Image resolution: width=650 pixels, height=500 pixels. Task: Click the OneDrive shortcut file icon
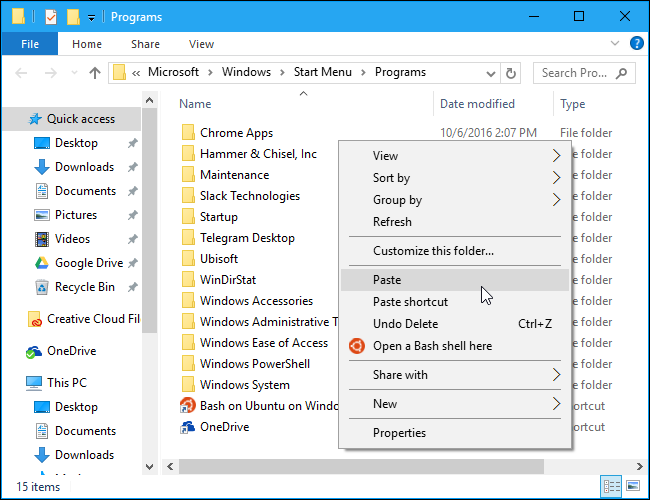click(x=186, y=427)
